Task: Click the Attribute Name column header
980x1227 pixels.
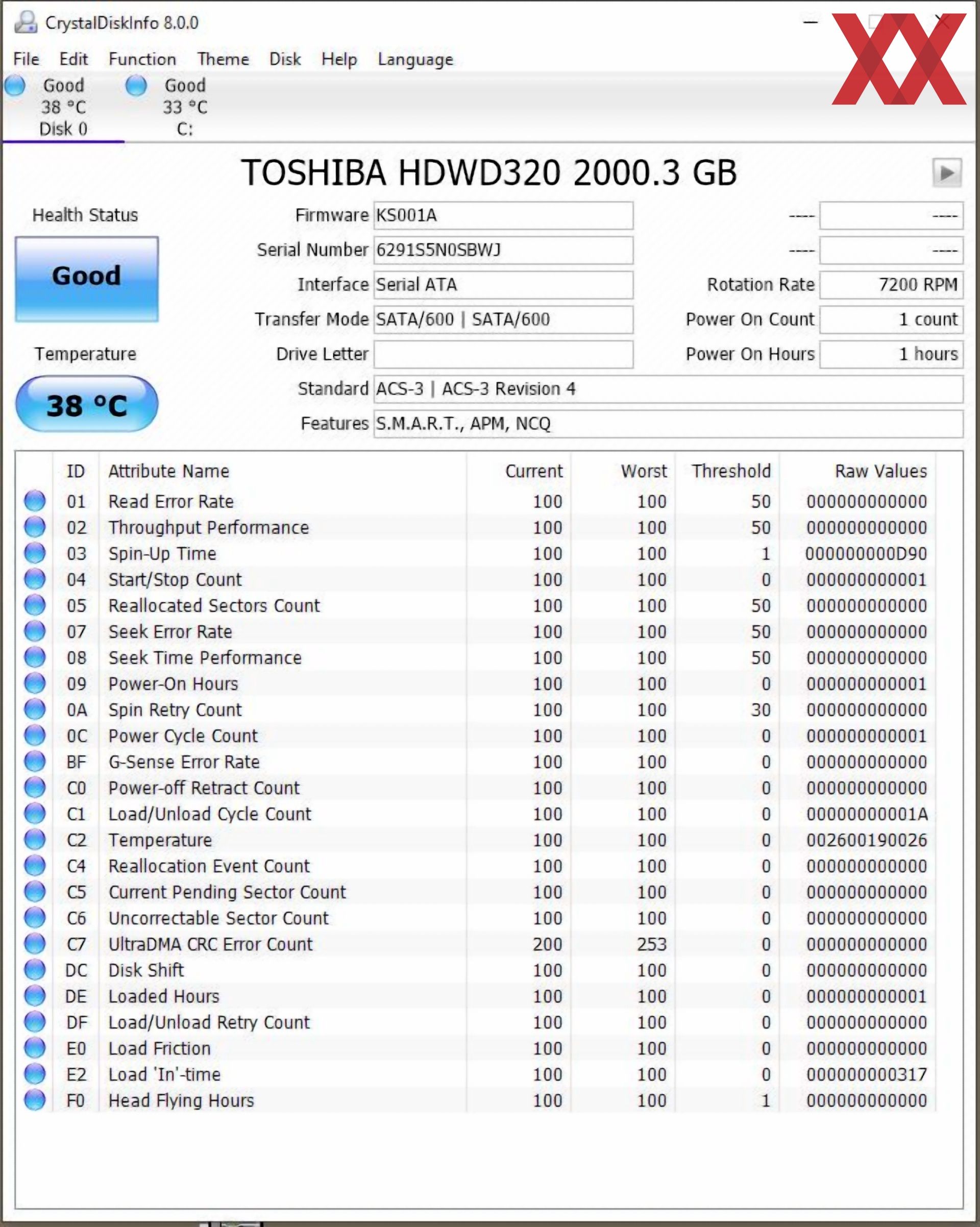Action: coord(169,471)
